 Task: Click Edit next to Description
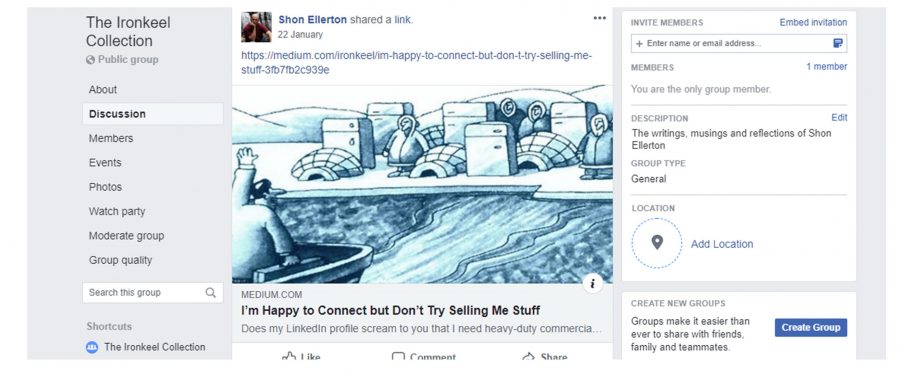click(839, 118)
